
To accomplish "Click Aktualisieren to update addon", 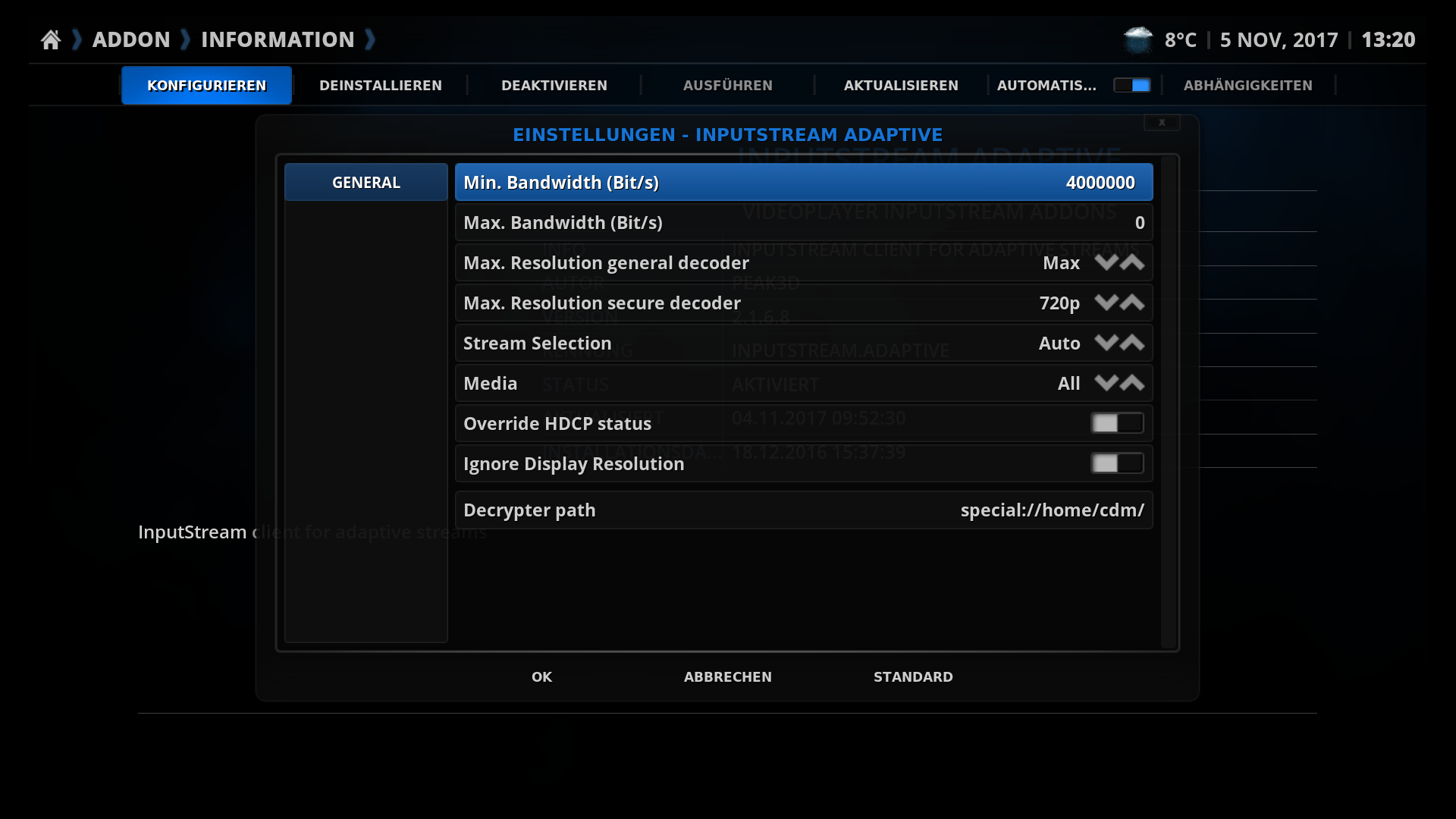I will point(901,85).
